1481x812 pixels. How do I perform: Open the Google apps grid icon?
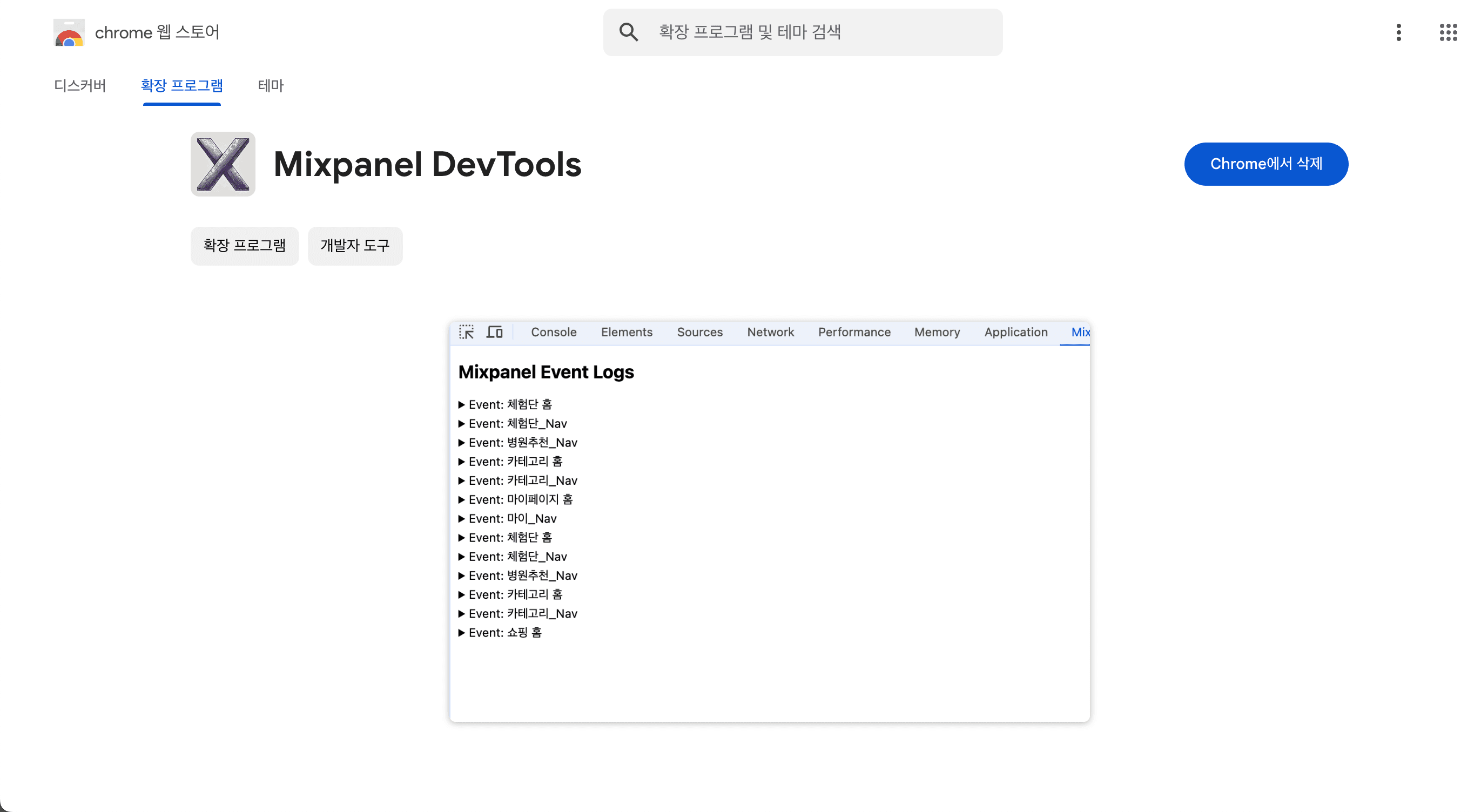click(x=1448, y=32)
